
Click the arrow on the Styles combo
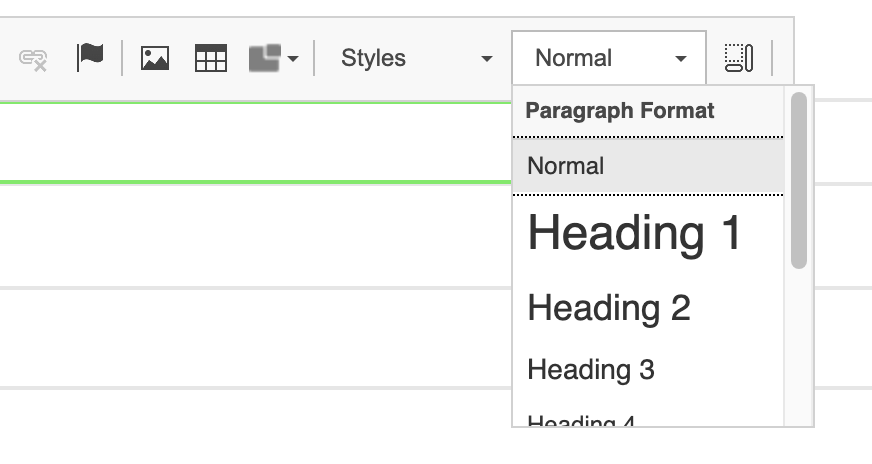tap(487, 59)
